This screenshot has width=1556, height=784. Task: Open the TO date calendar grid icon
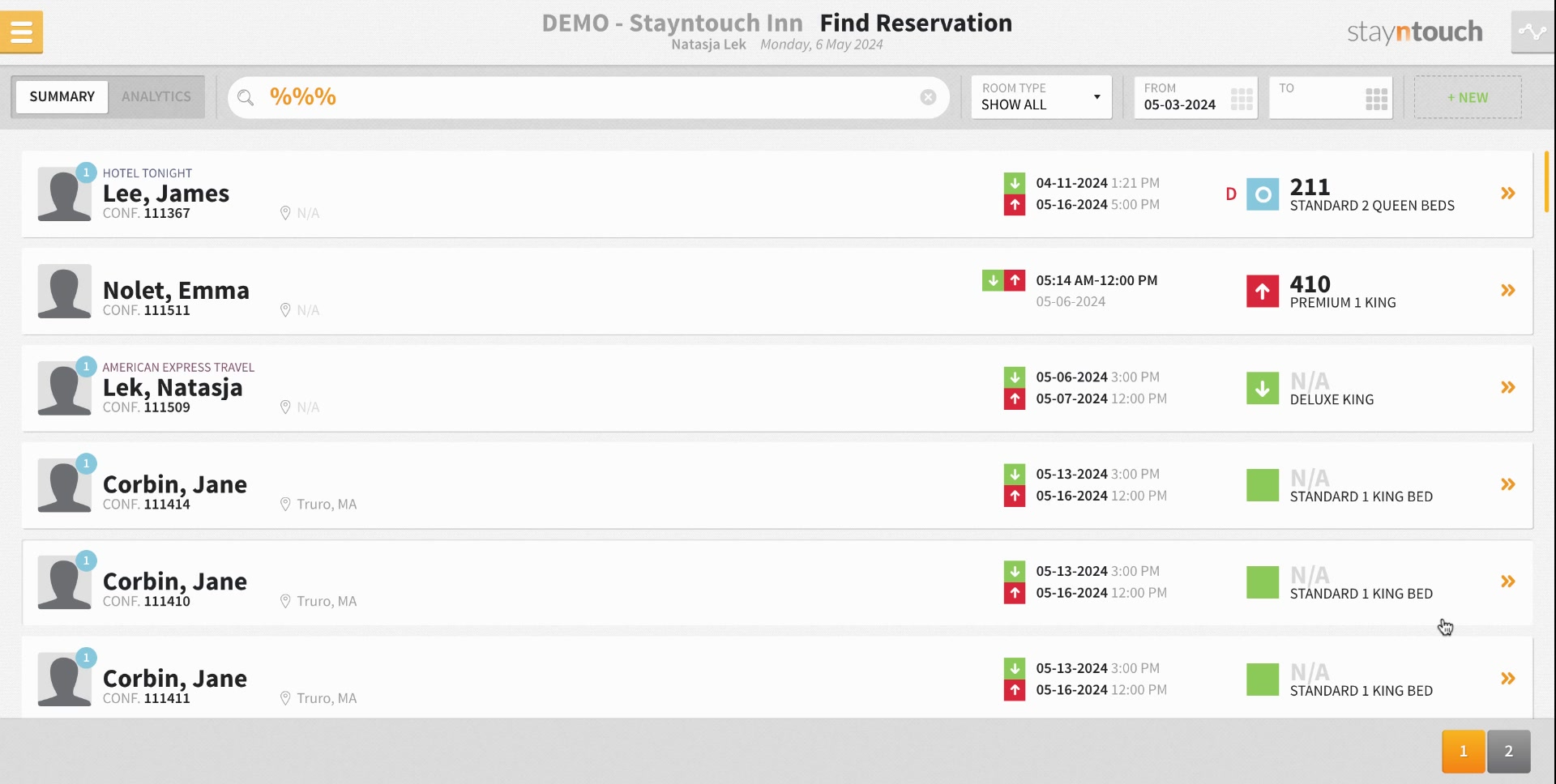tap(1376, 99)
